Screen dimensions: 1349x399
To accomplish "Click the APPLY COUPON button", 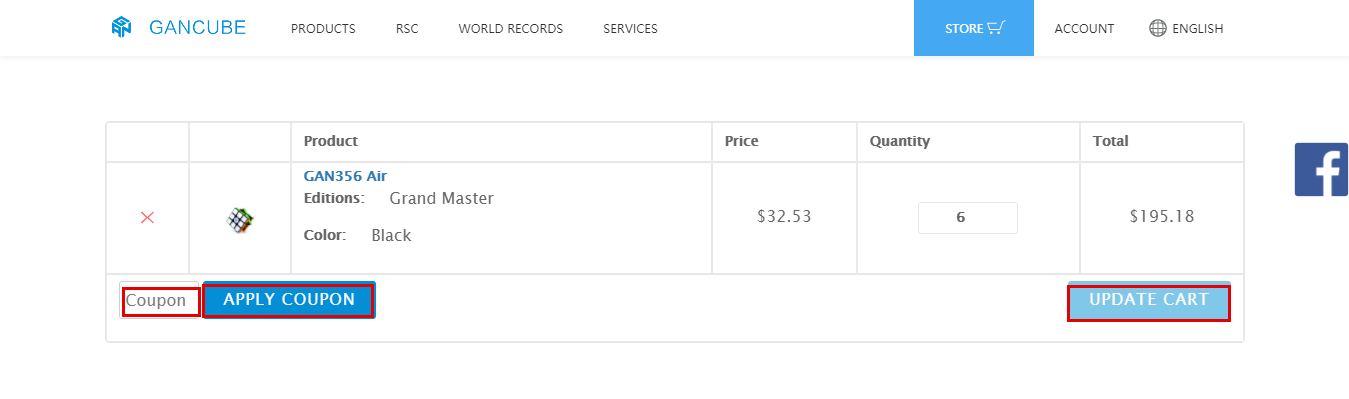I will coord(289,300).
